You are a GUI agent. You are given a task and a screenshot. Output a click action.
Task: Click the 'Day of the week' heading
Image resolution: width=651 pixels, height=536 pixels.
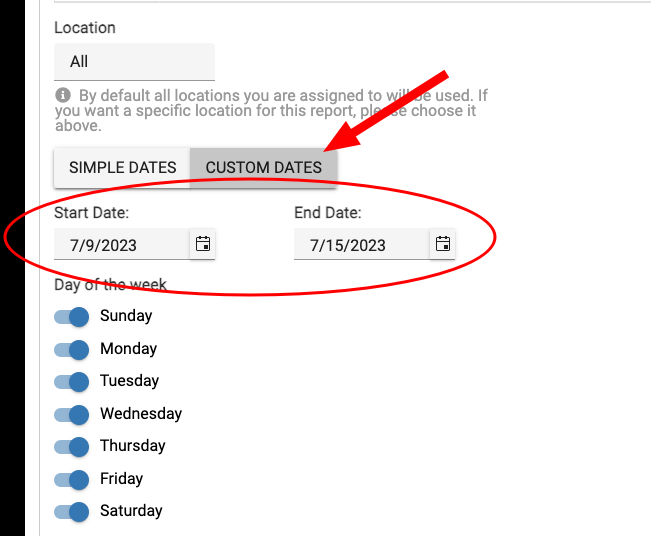110,285
